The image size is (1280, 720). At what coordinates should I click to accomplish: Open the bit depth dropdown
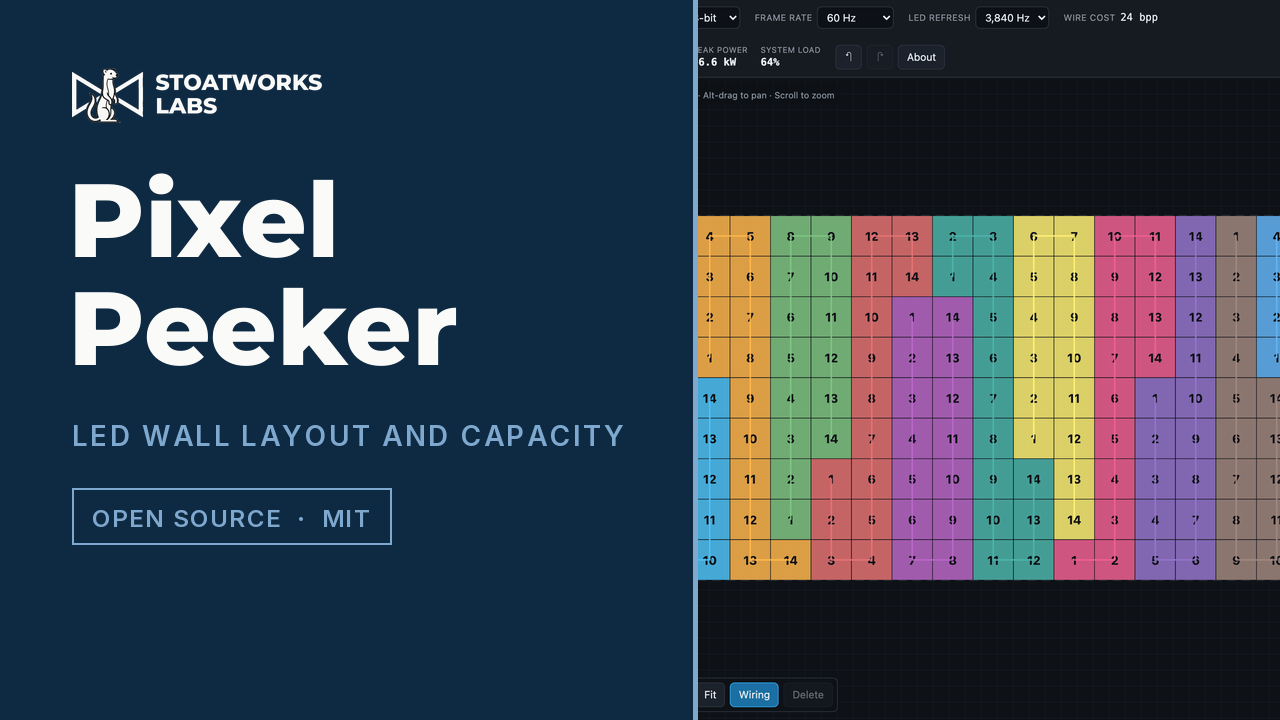pyautogui.click(x=718, y=18)
